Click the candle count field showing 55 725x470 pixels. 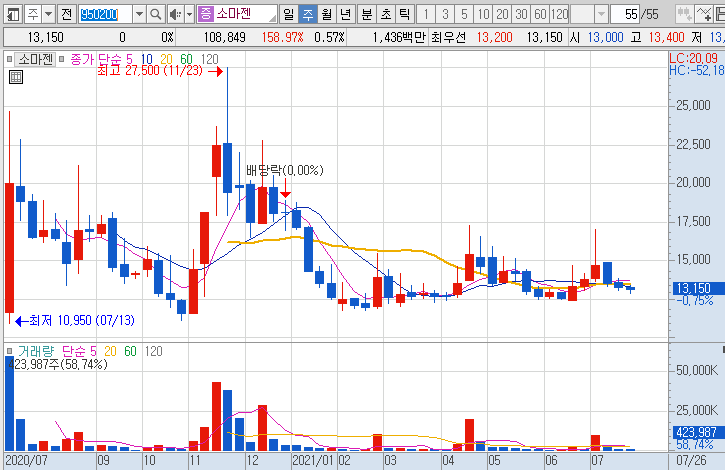pyautogui.click(x=625, y=14)
